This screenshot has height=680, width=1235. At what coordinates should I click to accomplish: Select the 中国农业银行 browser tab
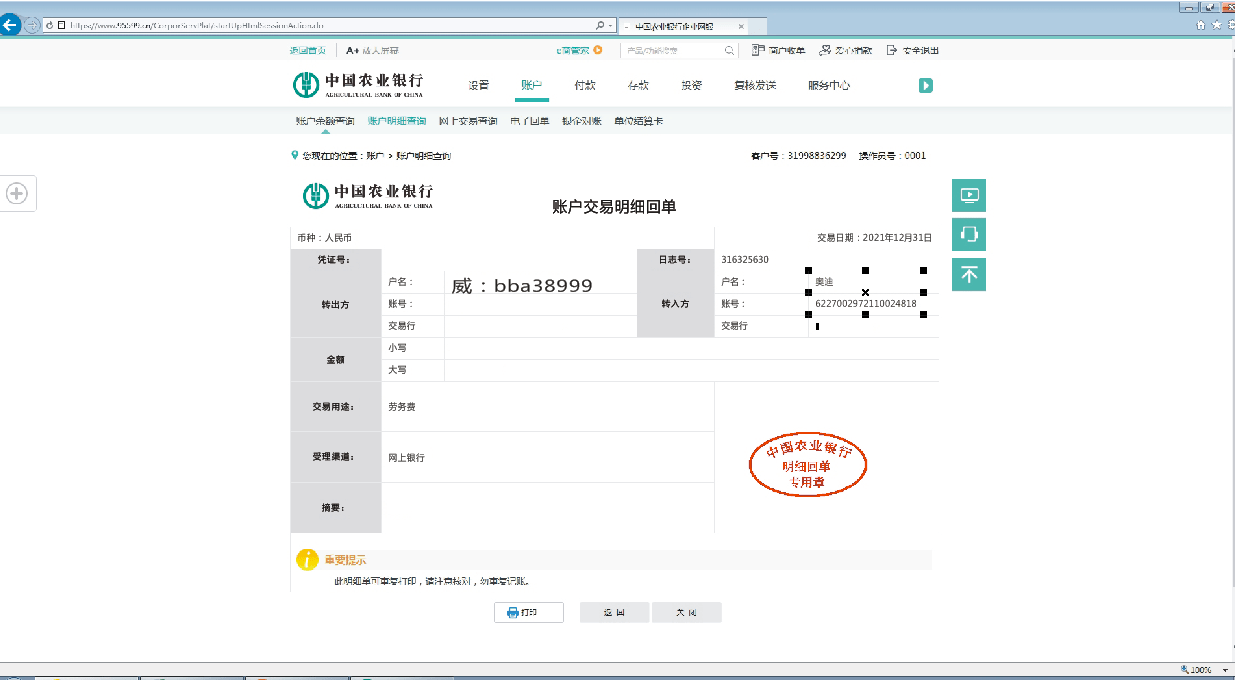point(685,26)
